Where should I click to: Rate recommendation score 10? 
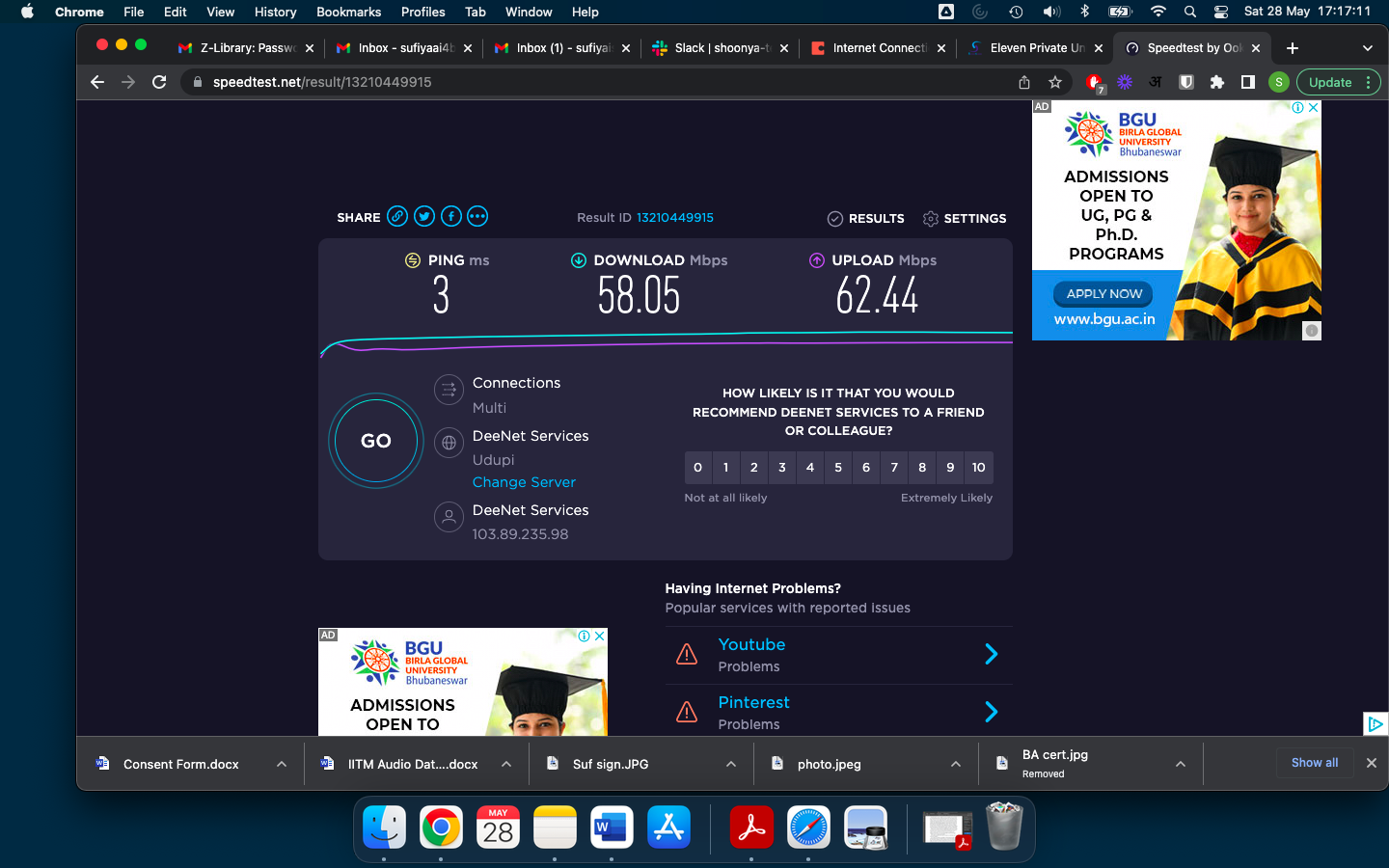pos(979,468)
